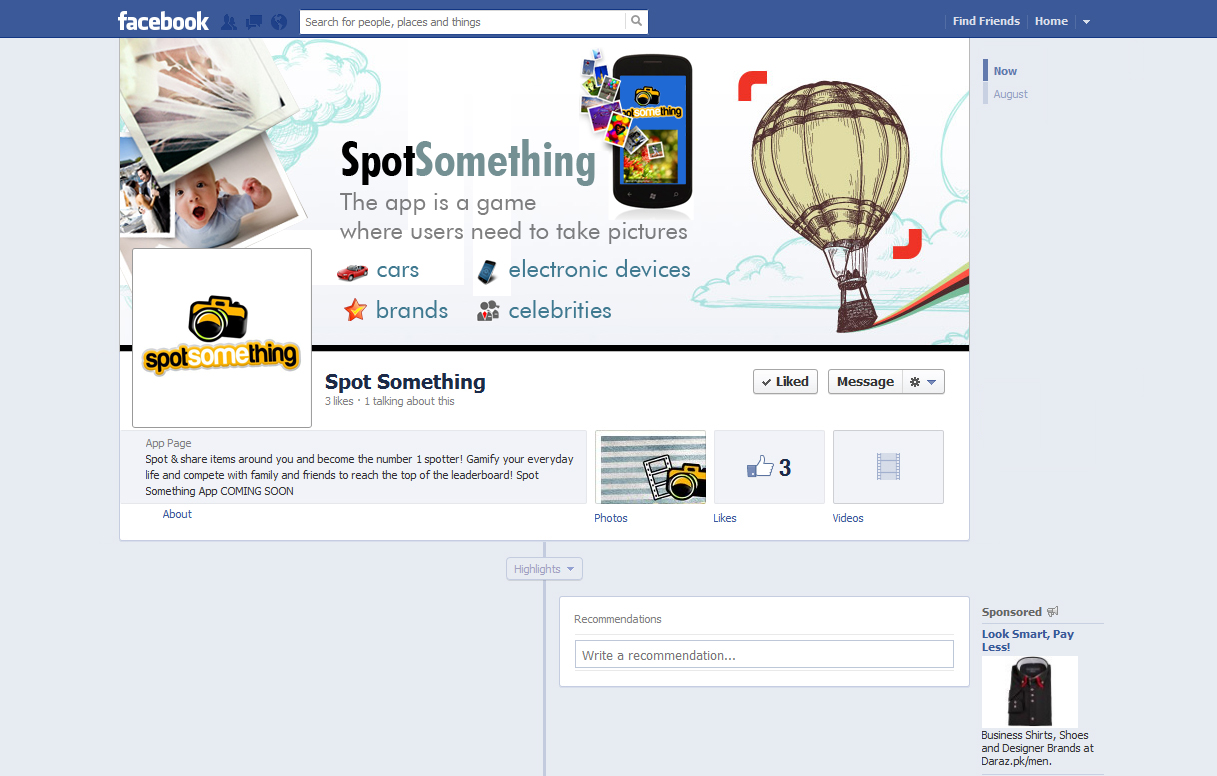Click the Spot Something page title
The image size is (1217, 776).
click(405, 382)
